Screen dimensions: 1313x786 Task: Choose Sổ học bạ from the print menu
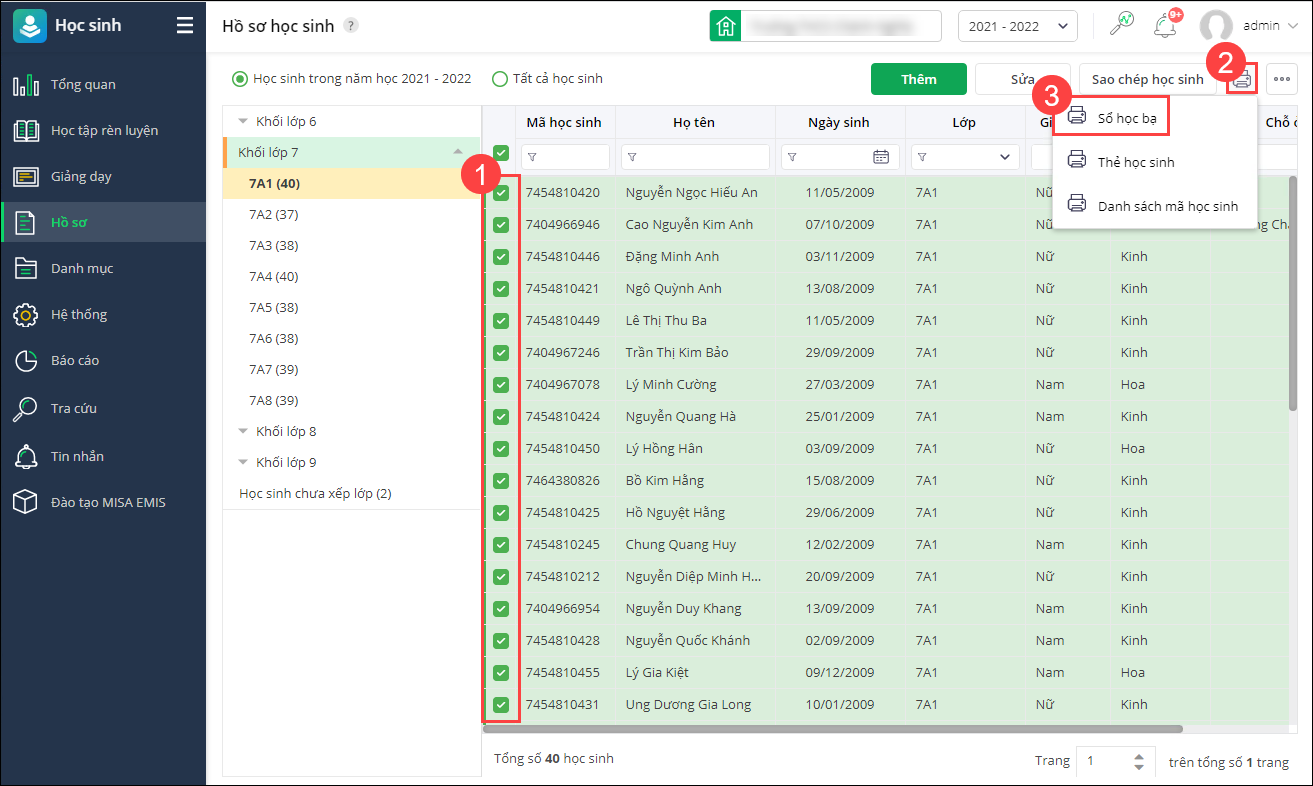click(1111, 119)
